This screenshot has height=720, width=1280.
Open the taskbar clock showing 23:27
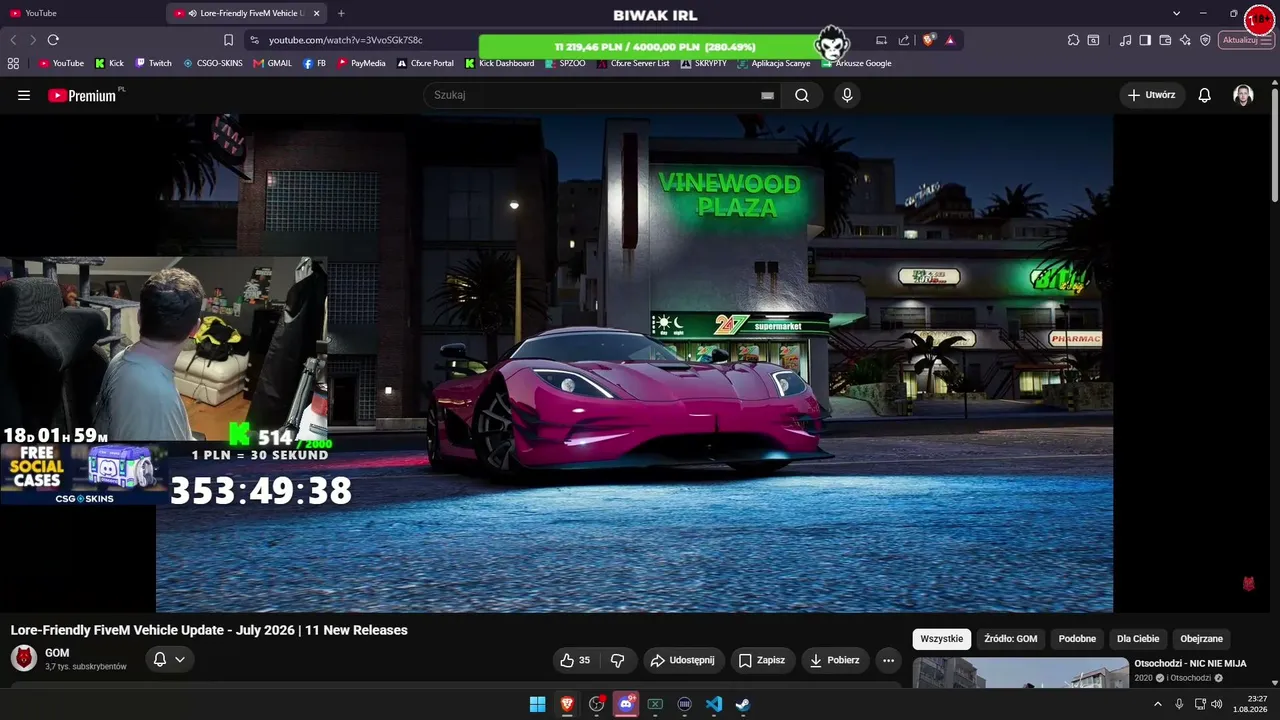(x=1250, y=704)
